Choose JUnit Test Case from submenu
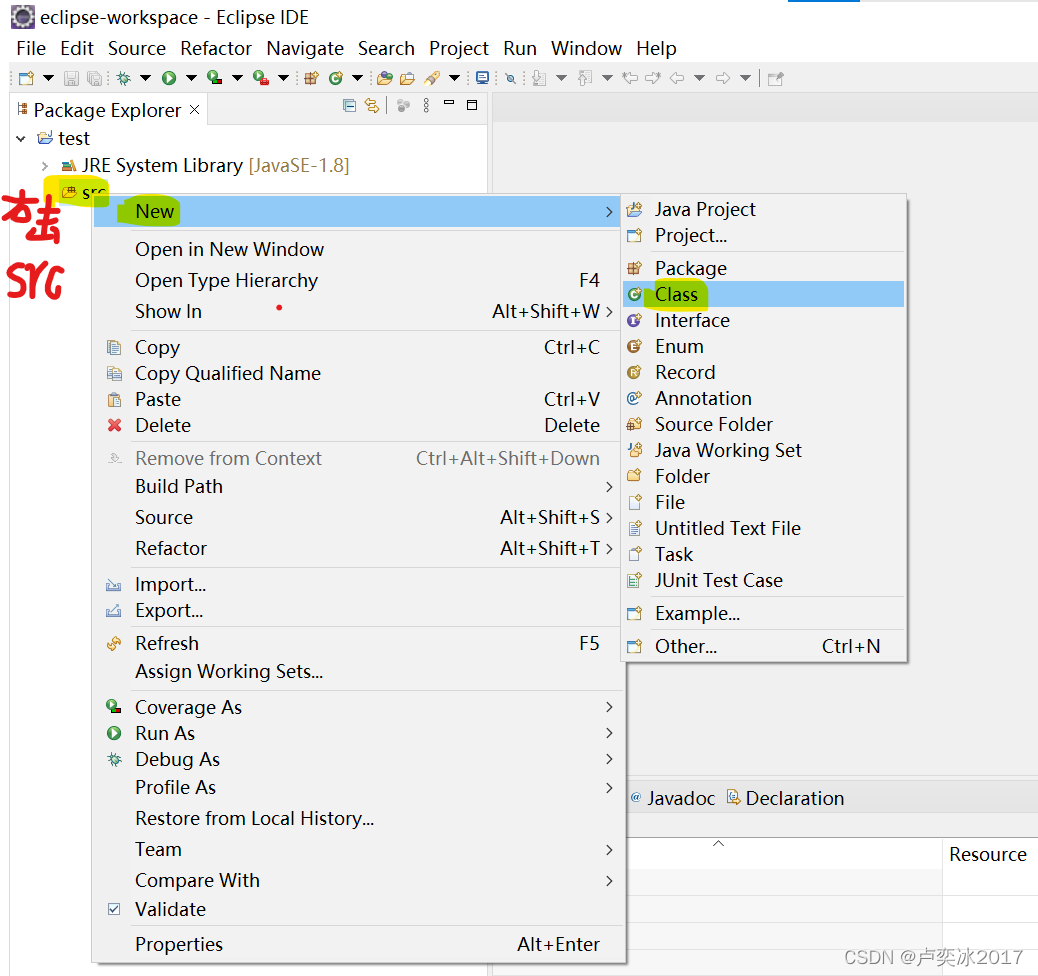Viewport: 1038px width, 976px height. (x=764, y=581)
